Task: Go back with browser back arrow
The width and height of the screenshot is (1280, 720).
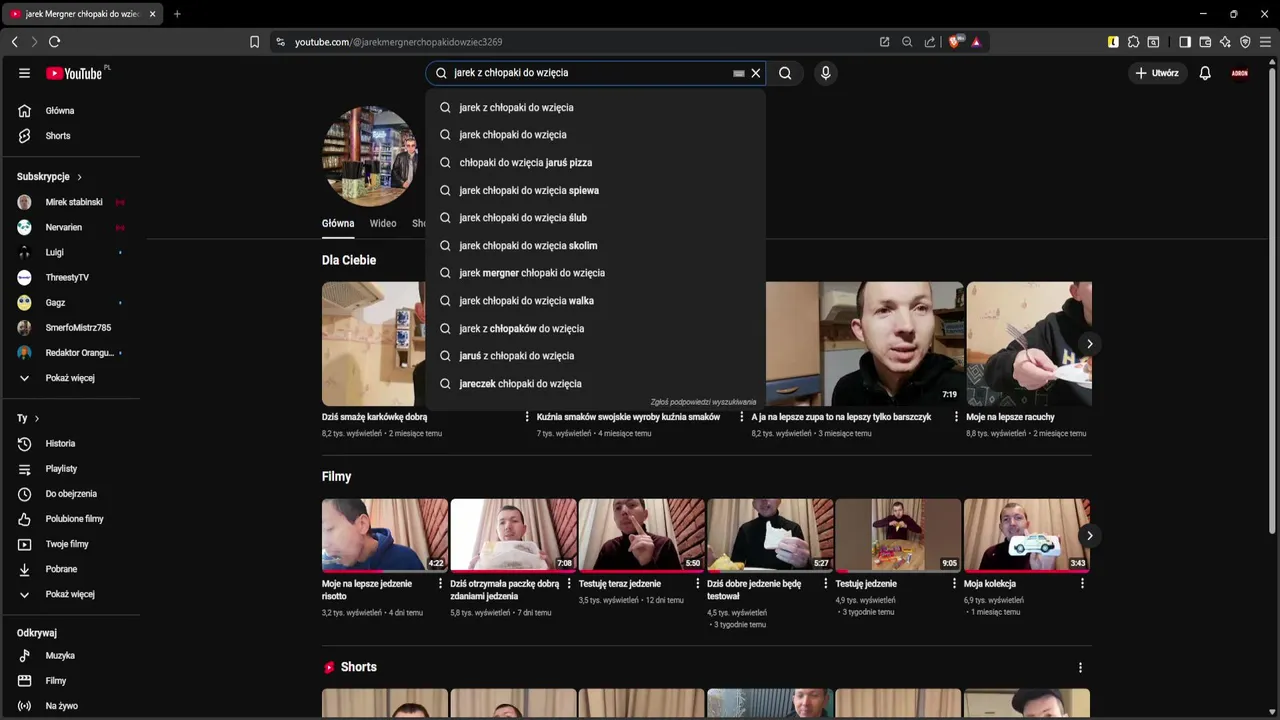Action: point(14,42)
